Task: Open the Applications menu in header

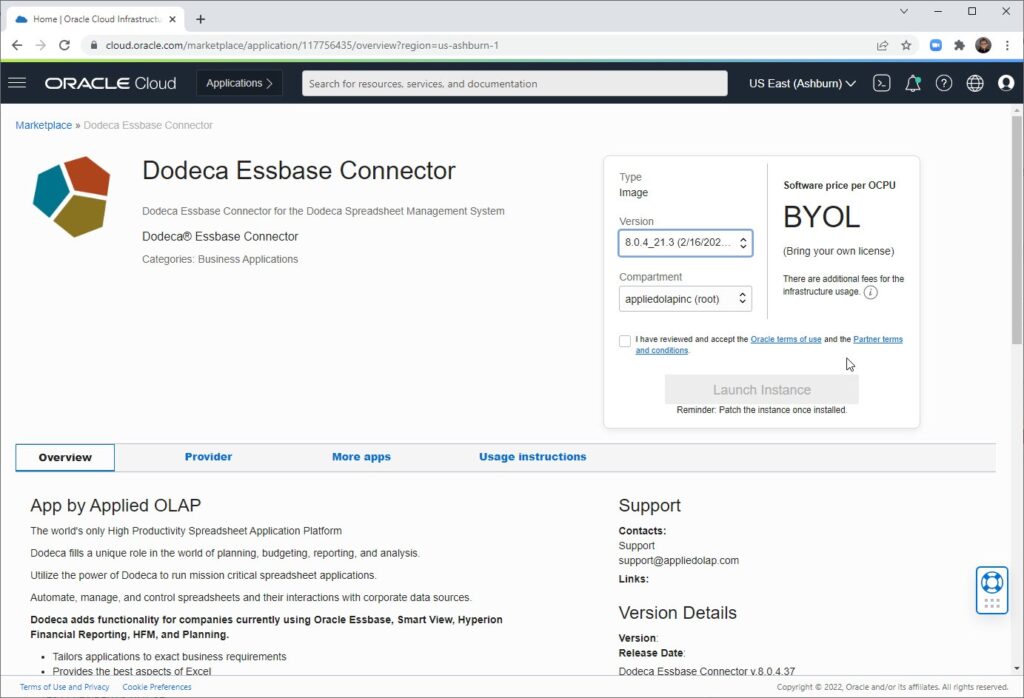Action: click(239, 83)
